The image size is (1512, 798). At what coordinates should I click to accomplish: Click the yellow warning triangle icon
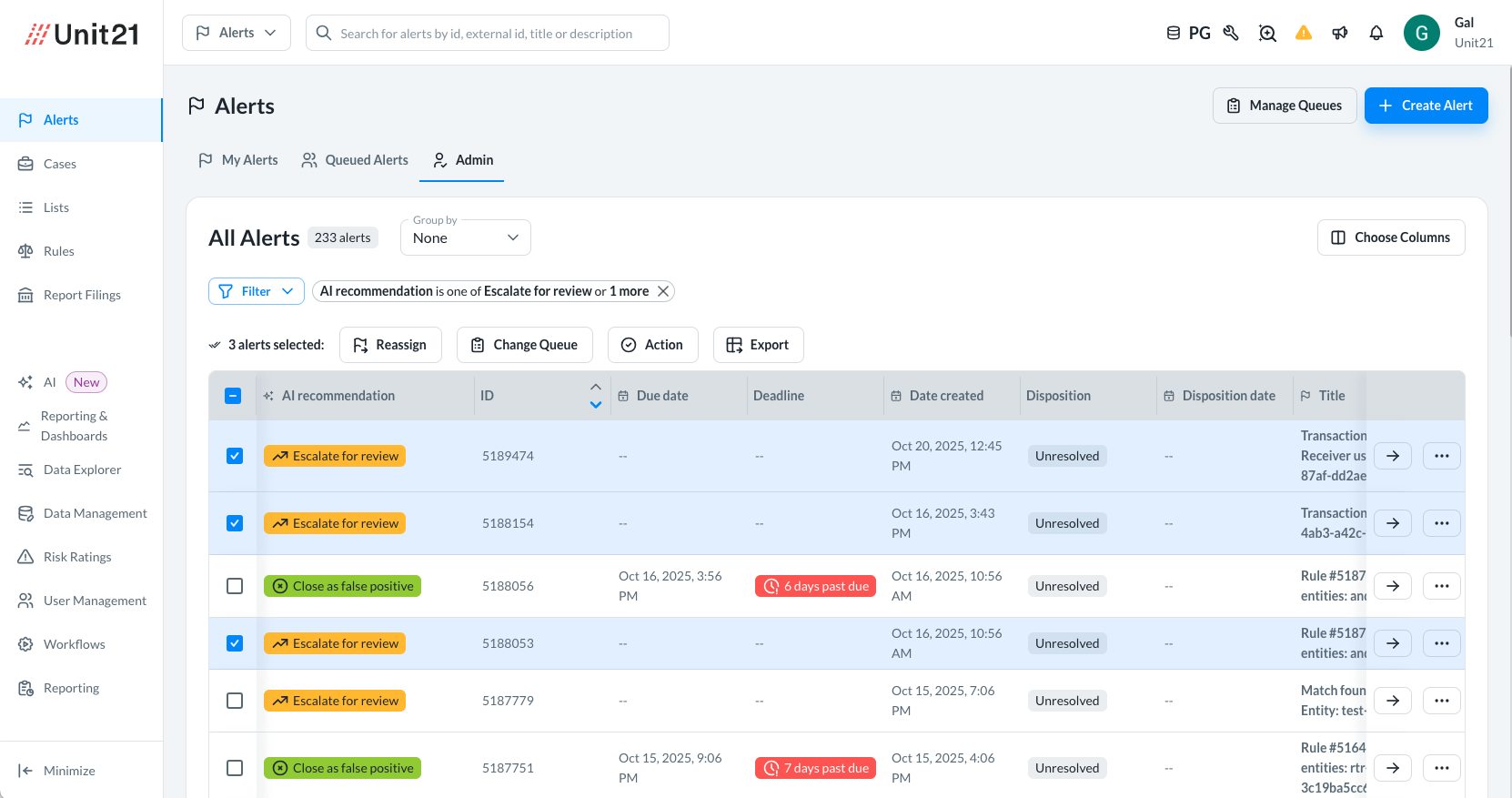click(1304, 33)
